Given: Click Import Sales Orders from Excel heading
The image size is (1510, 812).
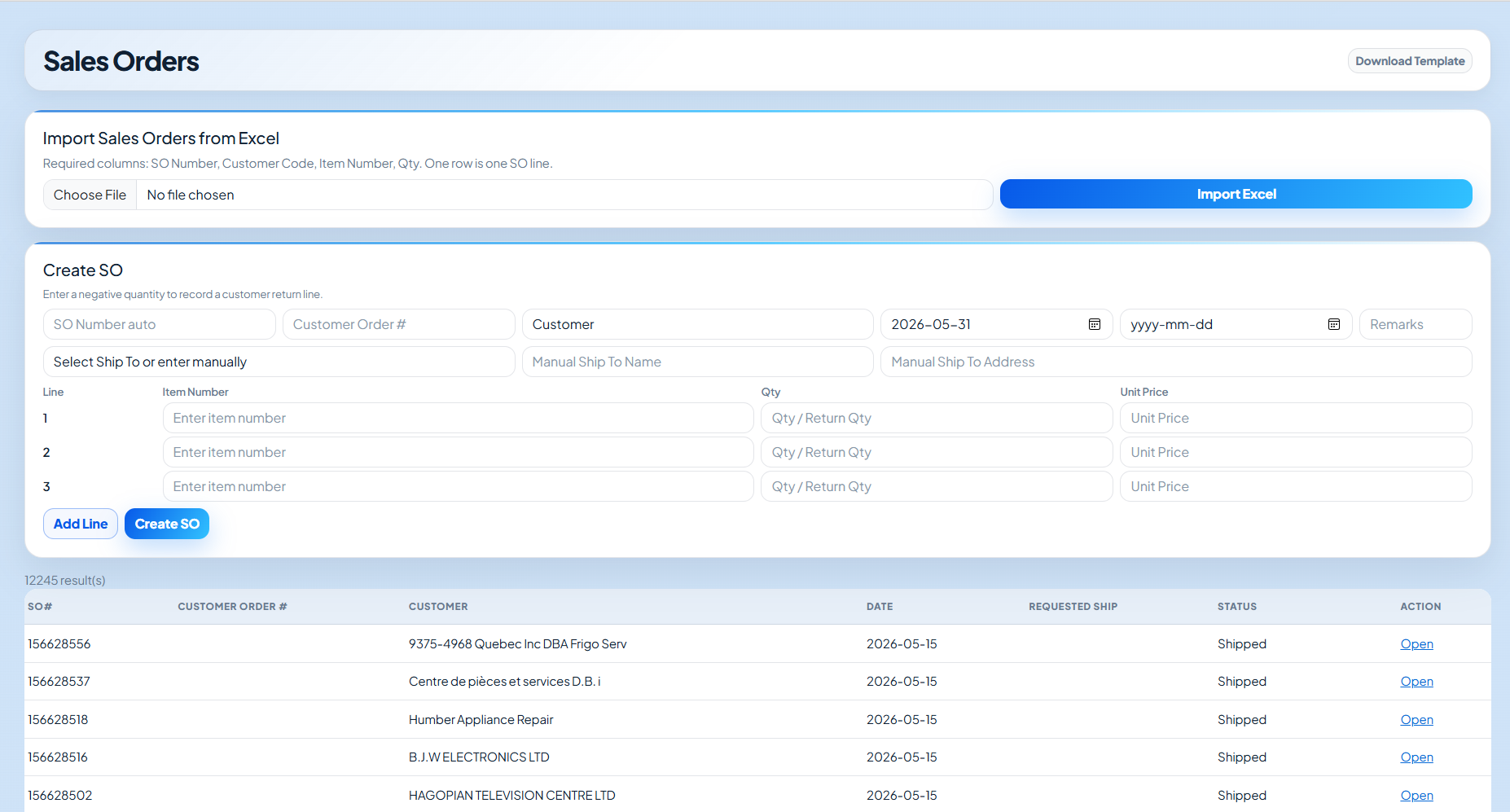Looking at the screenshot, I should coord(161,138).
